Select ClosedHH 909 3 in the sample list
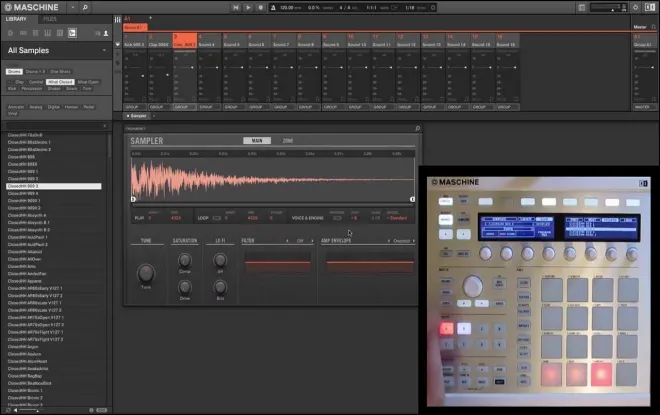Image resolution: width=660 pixels, height=415 pixels. click(53, 186)
